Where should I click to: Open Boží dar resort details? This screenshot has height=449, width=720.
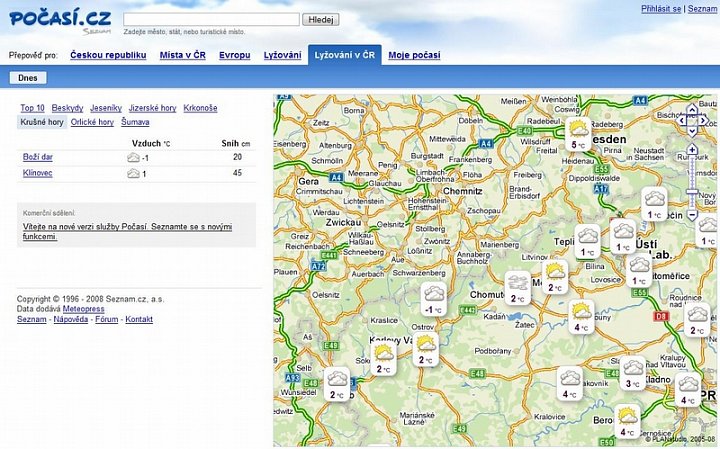[x=38, y=157]
